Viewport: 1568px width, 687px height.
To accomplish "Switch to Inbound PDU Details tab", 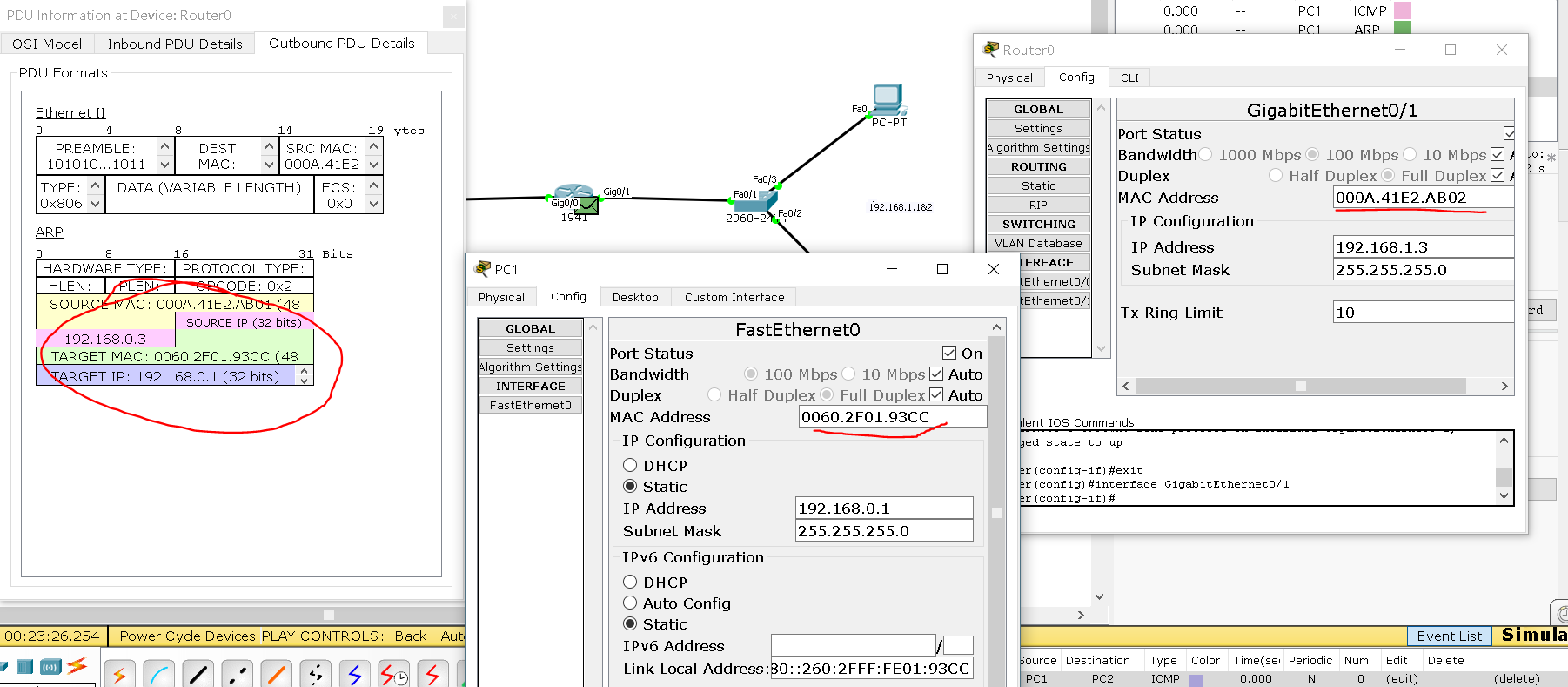I will [175, 44].
